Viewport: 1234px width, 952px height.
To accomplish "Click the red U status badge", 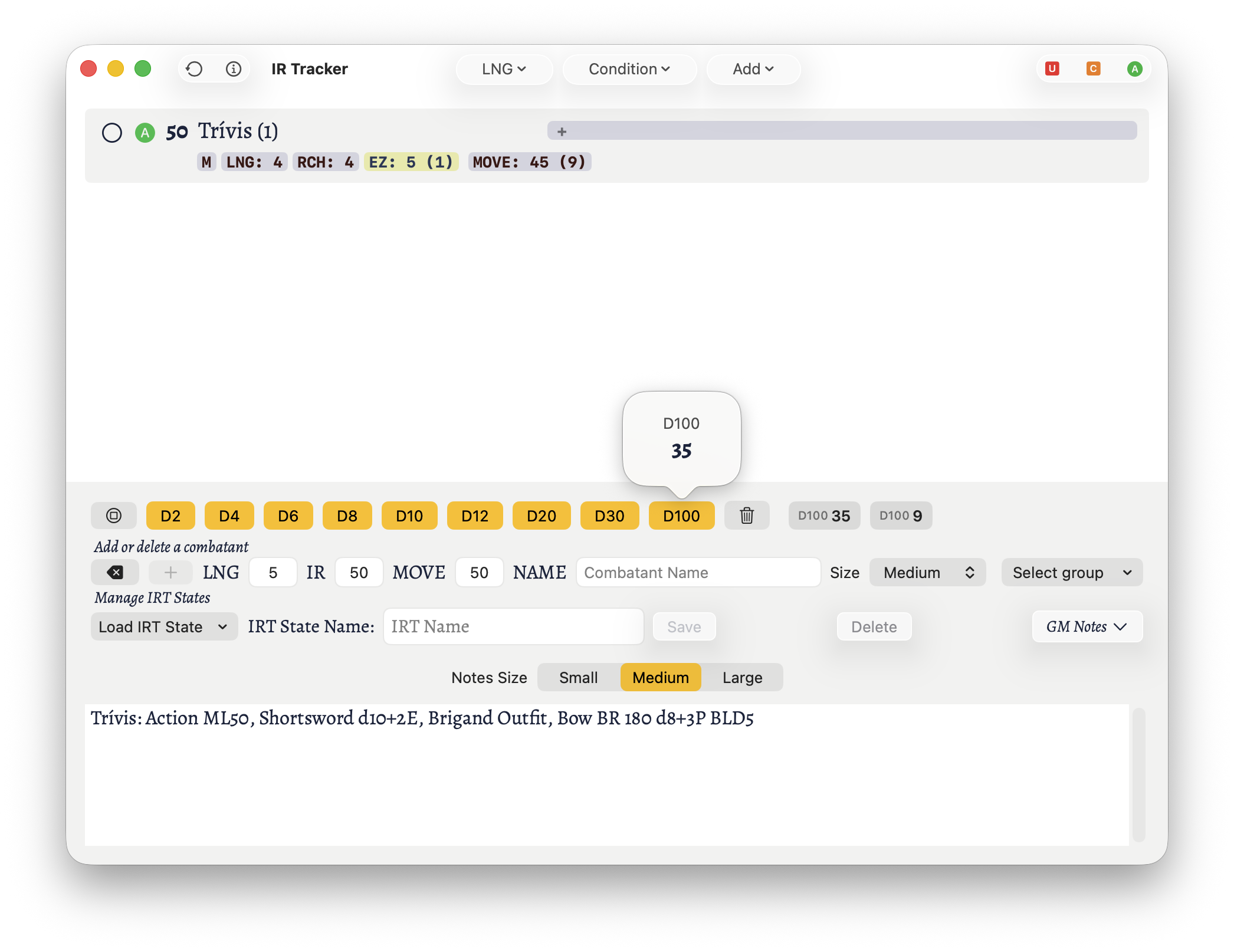I will [x=1052, y=69].
